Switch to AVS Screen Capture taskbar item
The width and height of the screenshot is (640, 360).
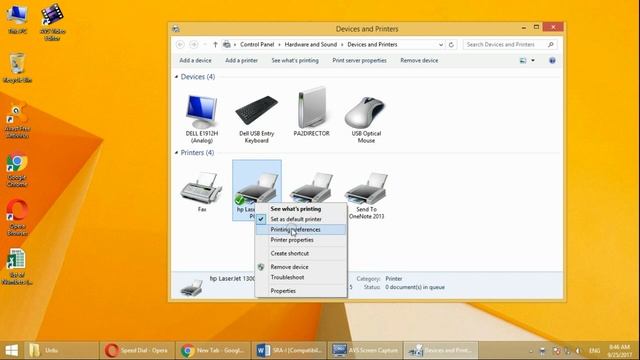(365, 351)
